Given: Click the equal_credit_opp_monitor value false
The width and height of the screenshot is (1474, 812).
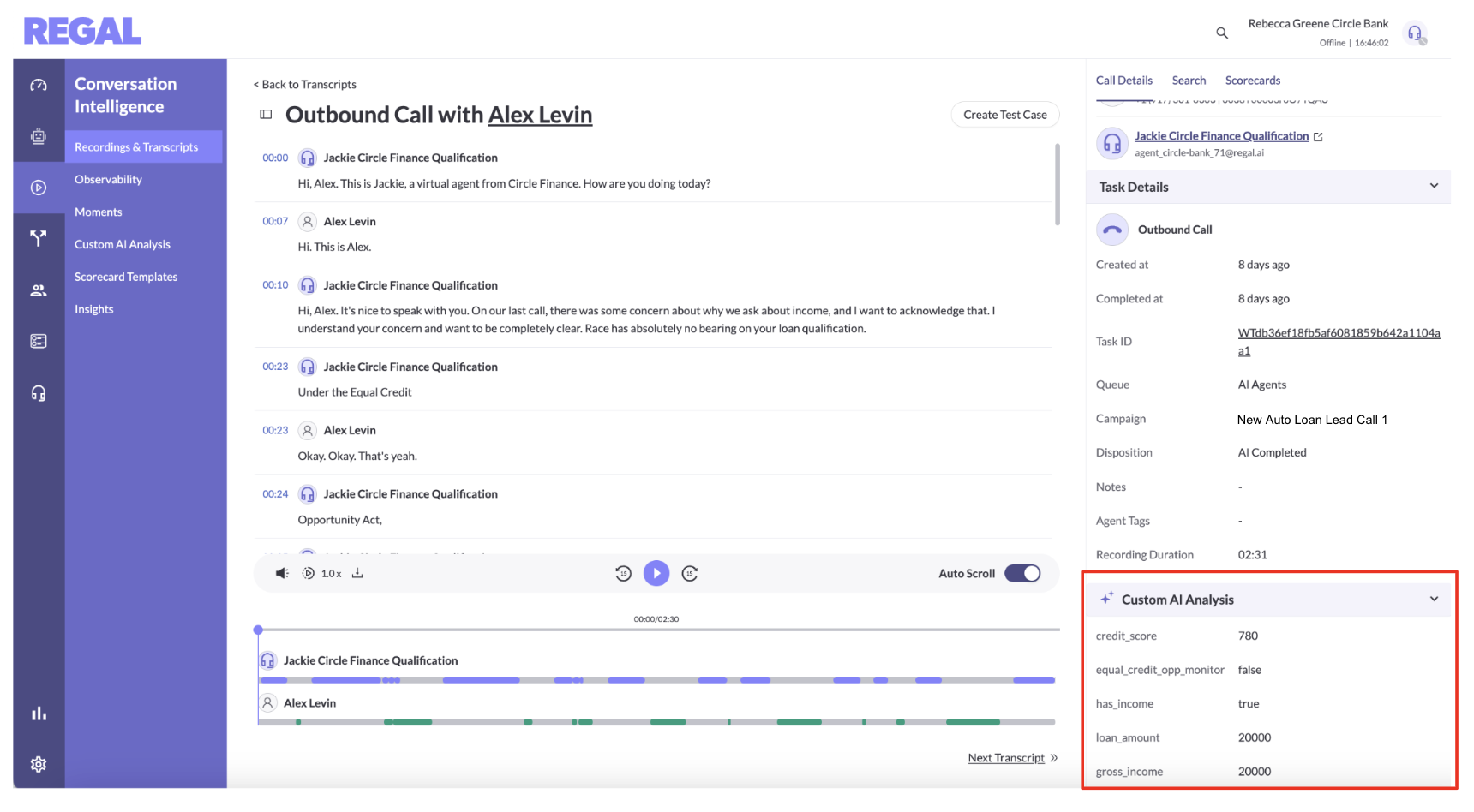Looking at the screenshot, I should tap(1249, 671).
